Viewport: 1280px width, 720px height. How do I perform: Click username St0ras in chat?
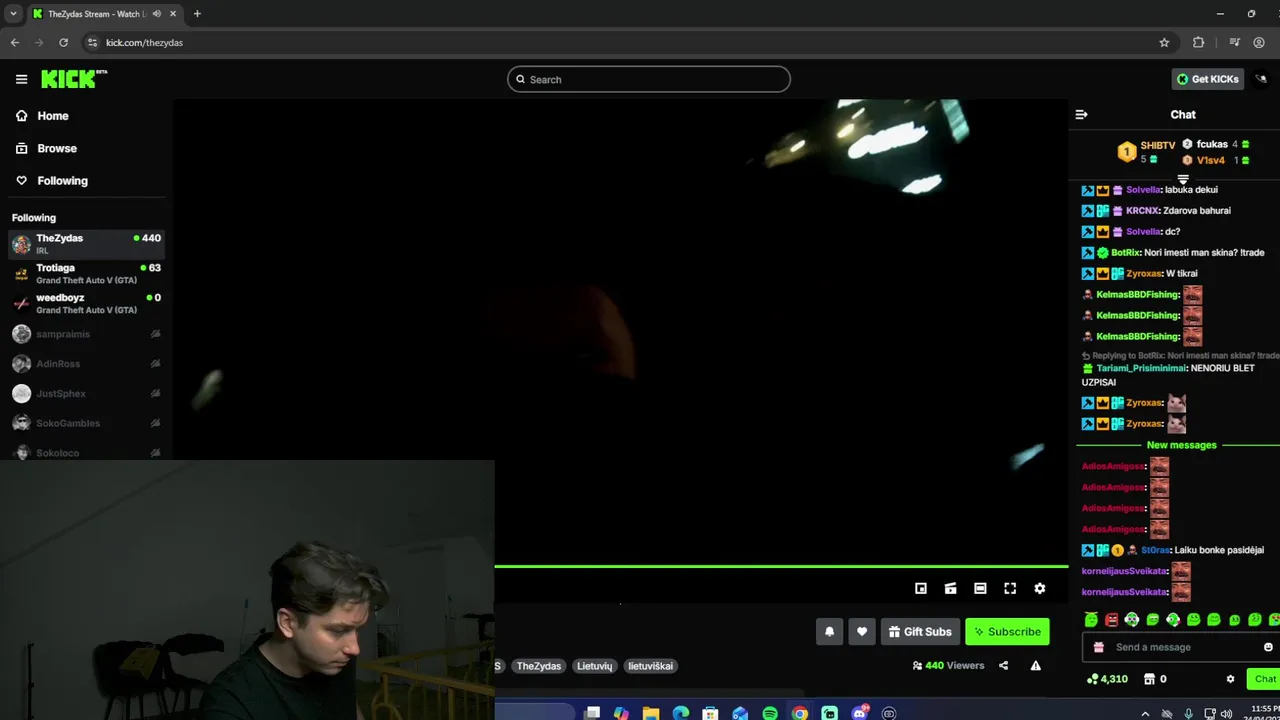[1155, 550]
